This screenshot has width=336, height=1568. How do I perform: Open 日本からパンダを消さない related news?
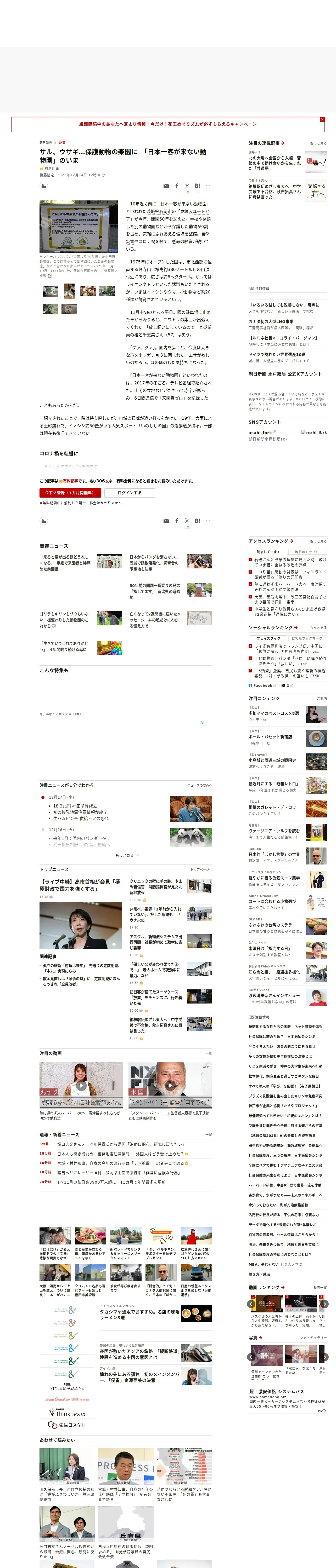[154, 563]
